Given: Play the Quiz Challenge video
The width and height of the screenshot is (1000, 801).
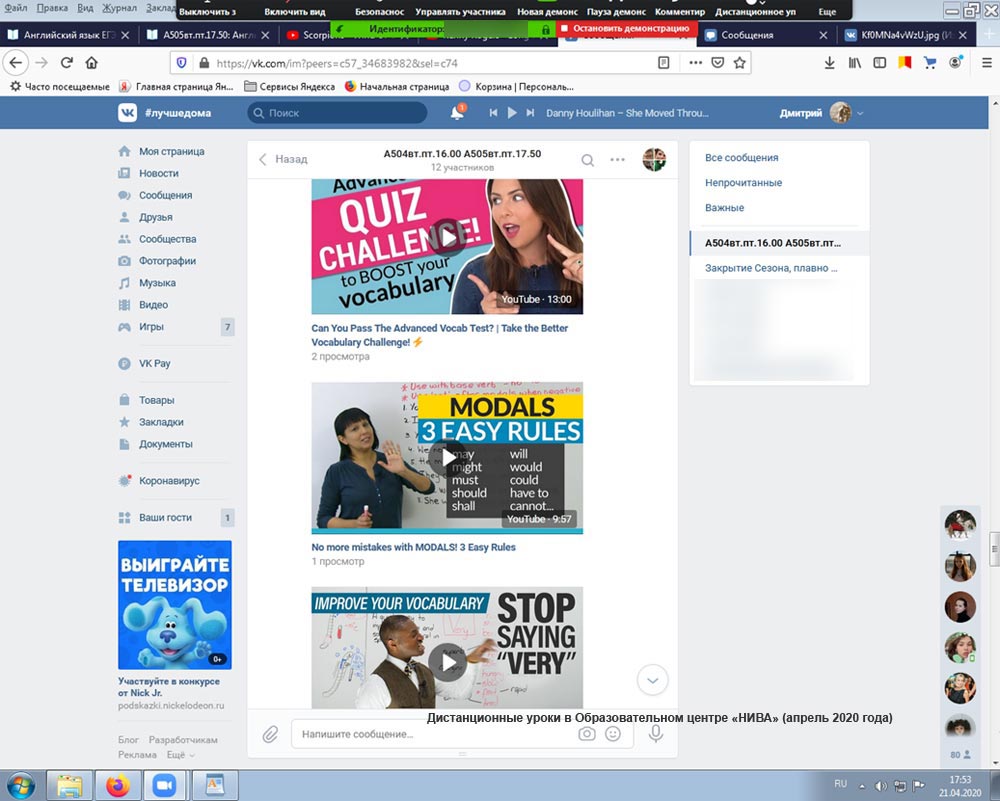Looking at the screenshot, I should (447, 237).
